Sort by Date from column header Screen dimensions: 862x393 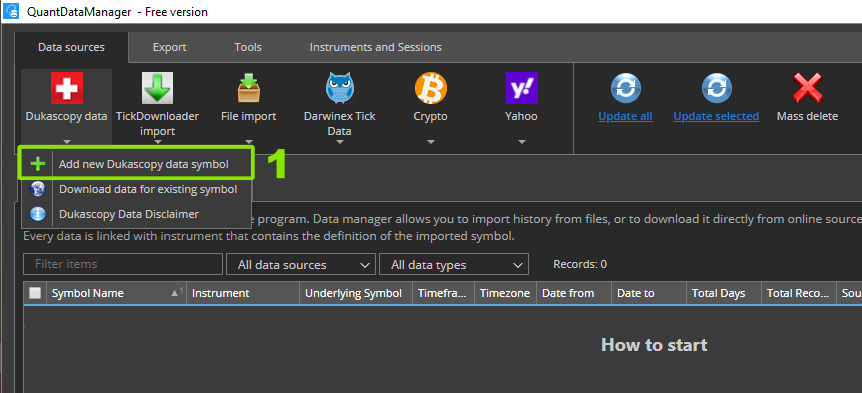[573, 293]
